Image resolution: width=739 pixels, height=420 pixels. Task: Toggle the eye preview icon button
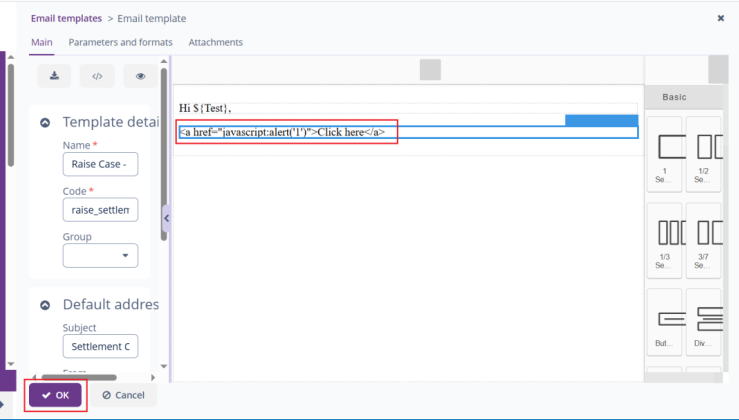coord(140,76)
